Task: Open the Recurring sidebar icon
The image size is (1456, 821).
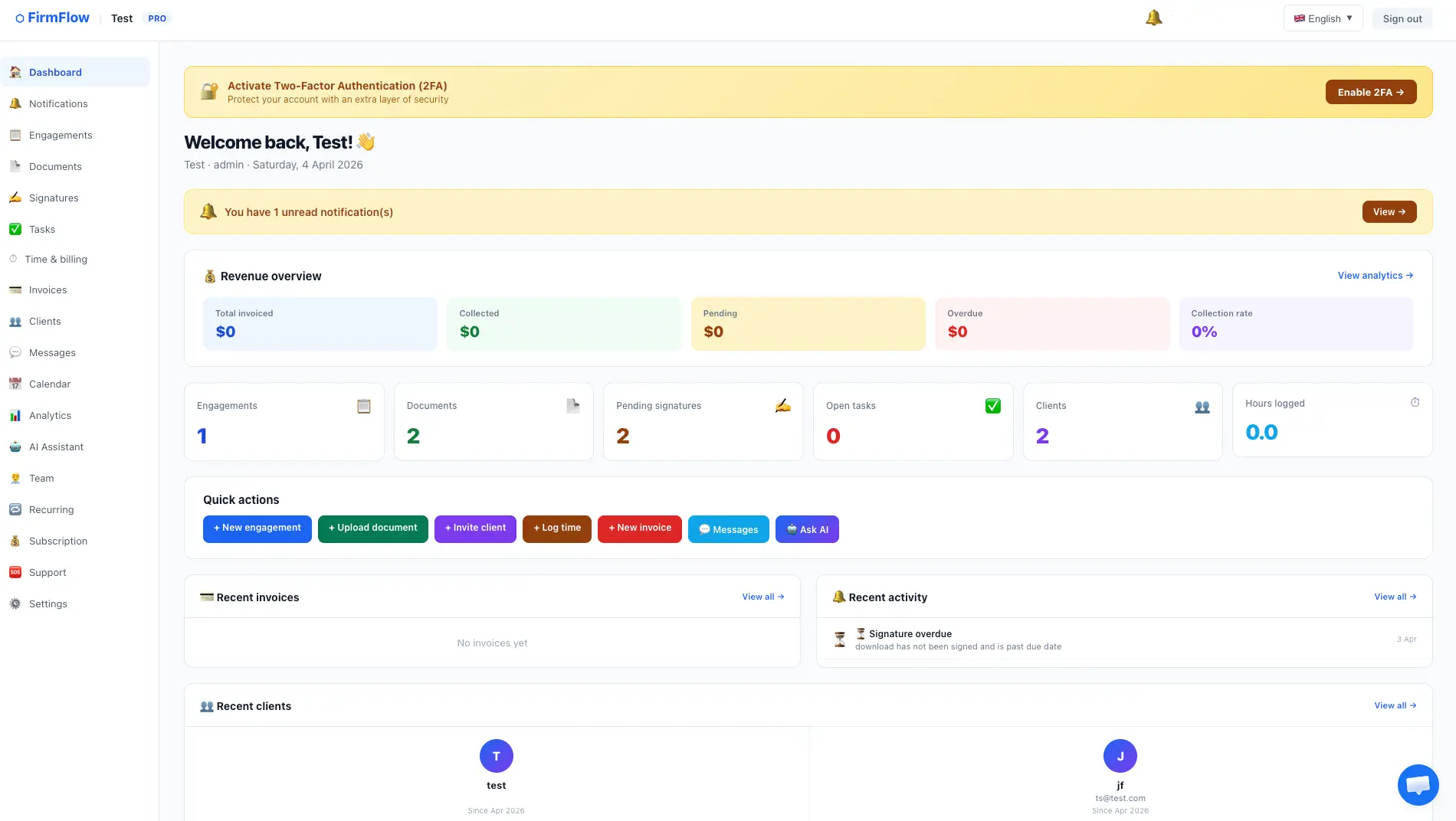Action: pos(15,509)
